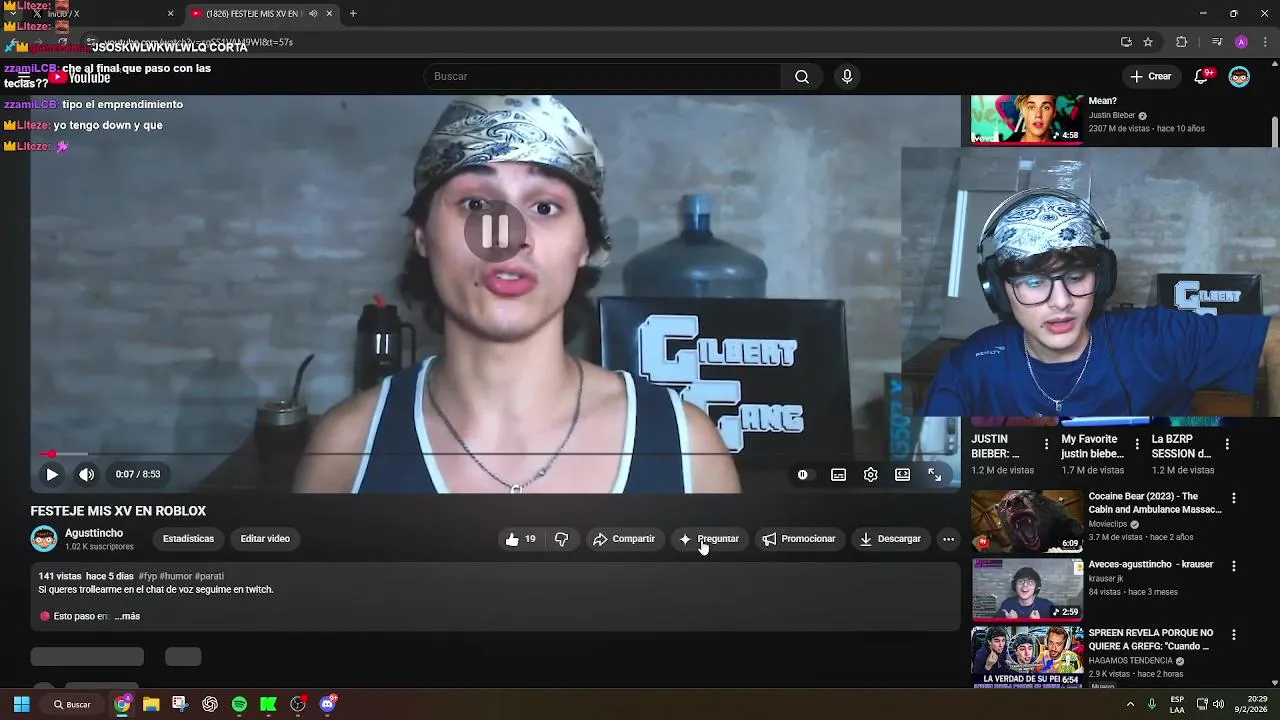
Task: Click the Crear button
Action: [x=1151, y=77]
